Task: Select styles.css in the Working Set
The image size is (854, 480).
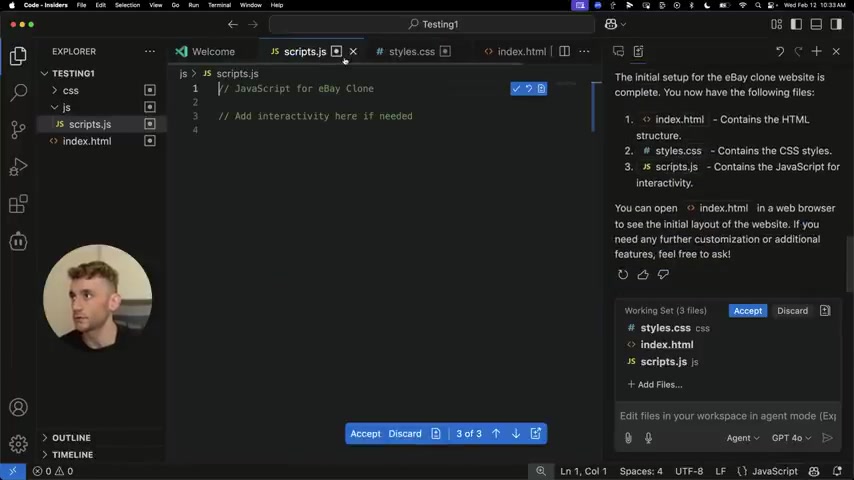Action: click(x=668, y=328)
